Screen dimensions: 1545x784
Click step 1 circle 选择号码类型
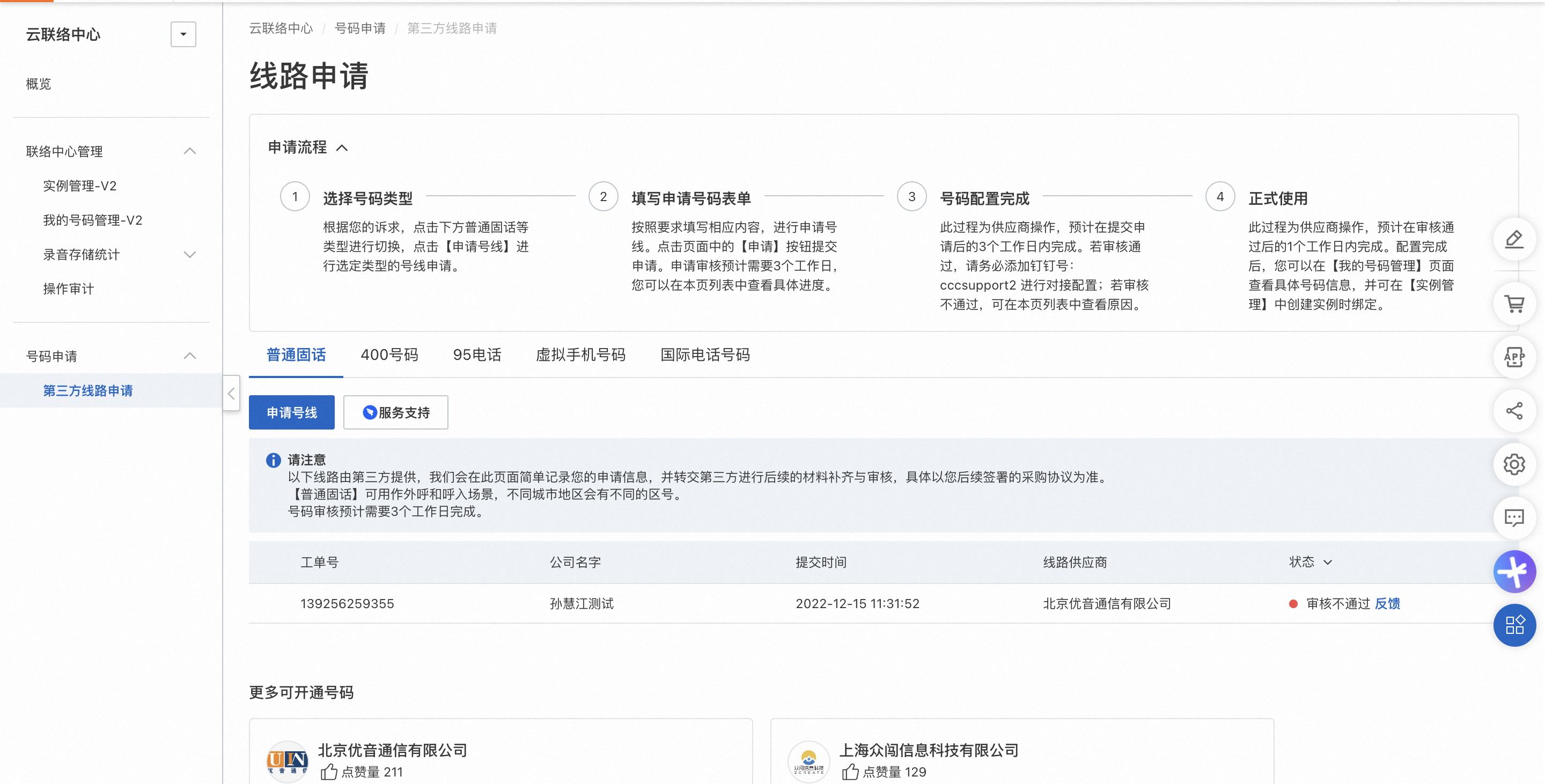click(x=295, y=197)
